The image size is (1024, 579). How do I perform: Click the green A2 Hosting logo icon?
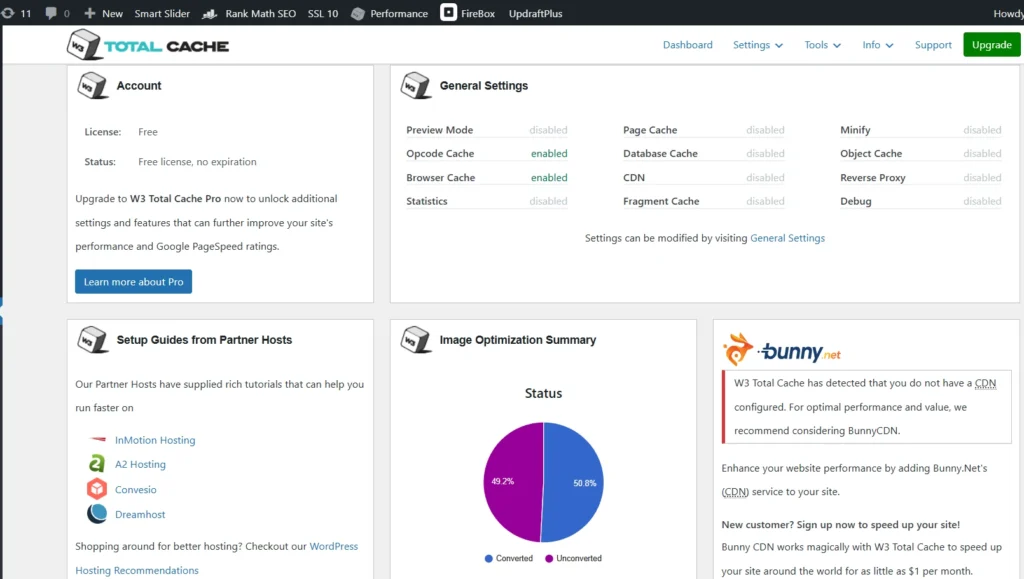pos(97,463)
